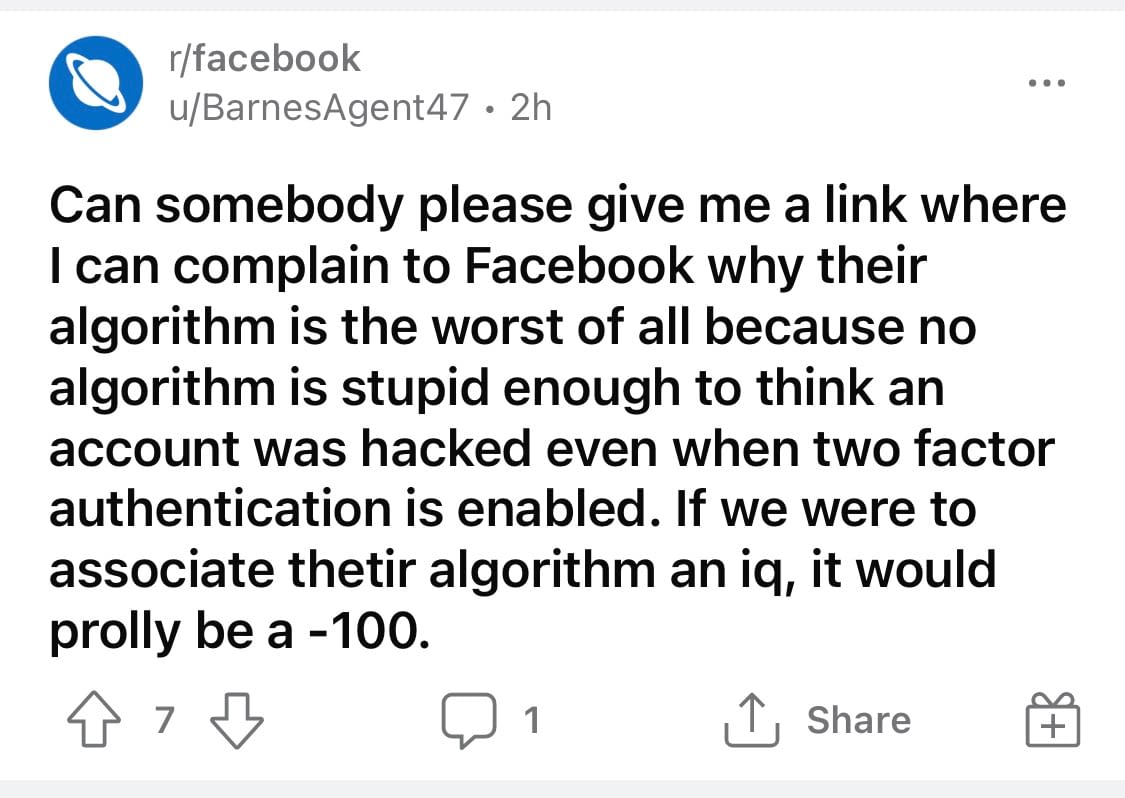Tap the r/facebook planet avatar icon
The height and width of the screenshot is (798, 1125).
pyautogui.click(x=96, y=82)
